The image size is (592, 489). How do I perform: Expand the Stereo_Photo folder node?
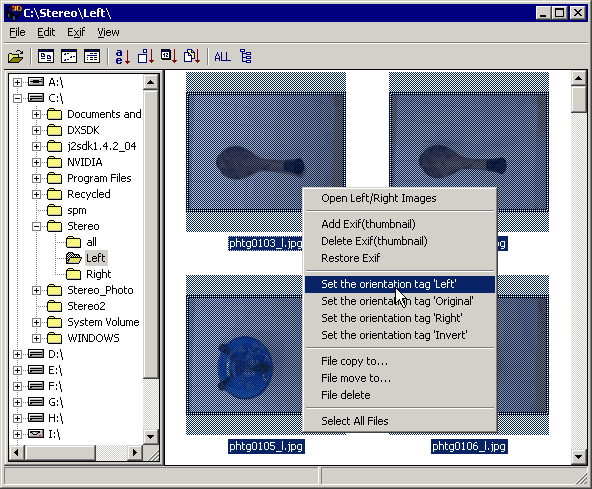point(36,290)
